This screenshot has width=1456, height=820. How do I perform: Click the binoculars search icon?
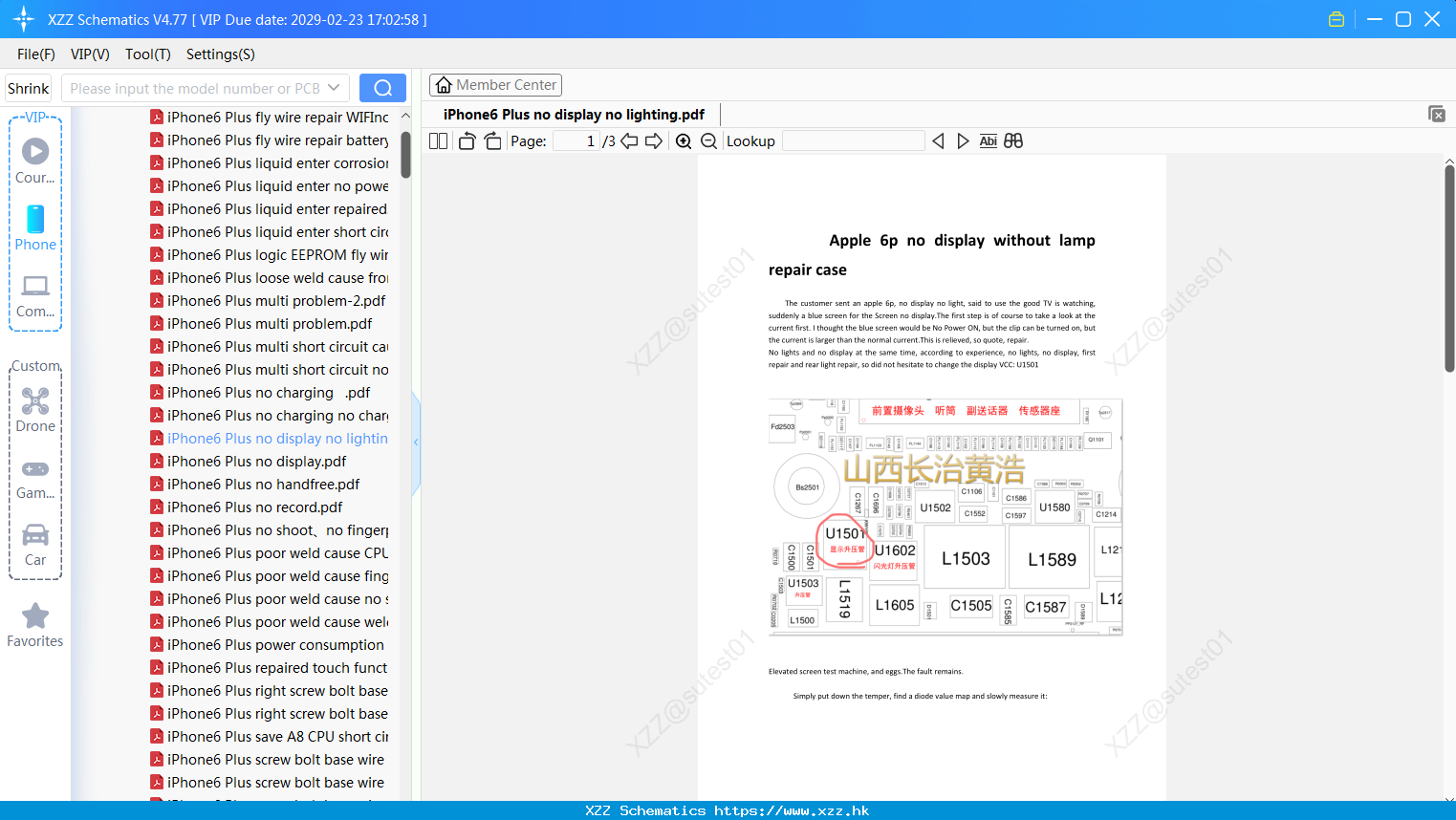click(x=1013, y=141)
